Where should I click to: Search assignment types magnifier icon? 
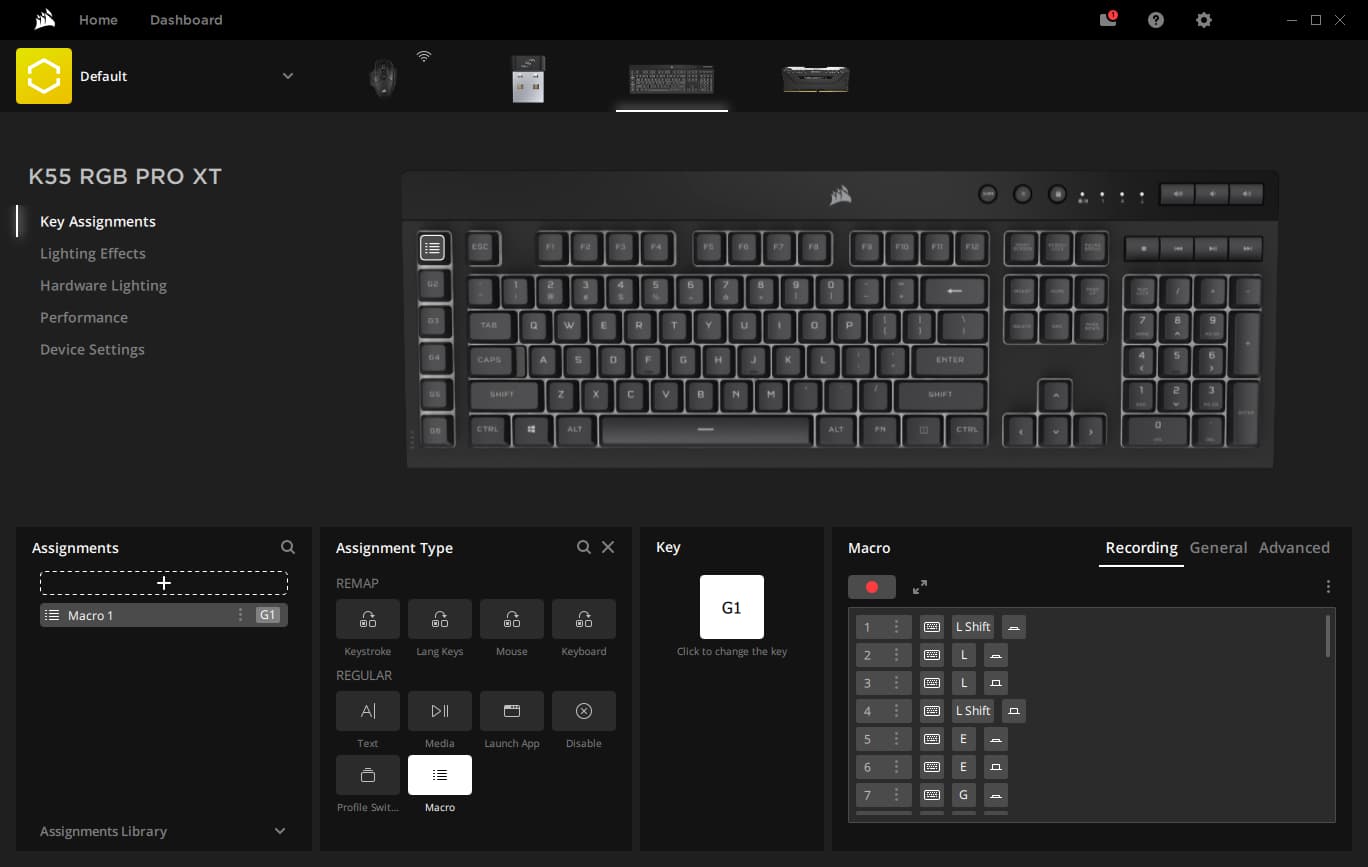(x=584, y=547)
